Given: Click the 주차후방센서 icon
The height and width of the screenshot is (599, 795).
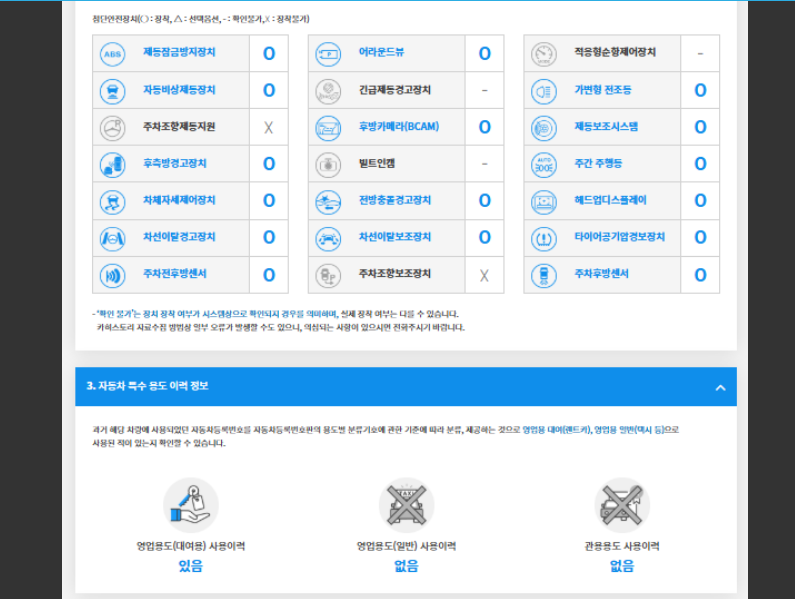Looking at the screenshot, I should click(x=544, y=275).
